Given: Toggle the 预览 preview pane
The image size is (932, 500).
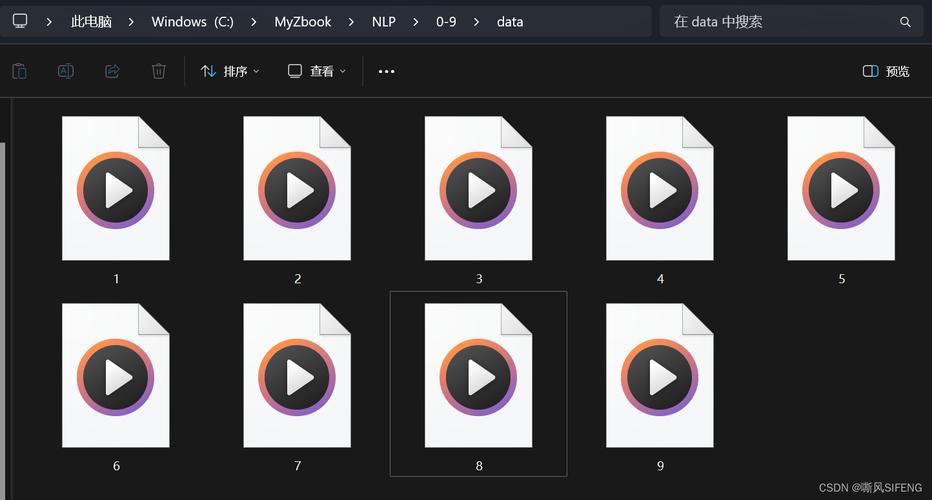Looking at the screenshot, I should click(x=886, y=71).
